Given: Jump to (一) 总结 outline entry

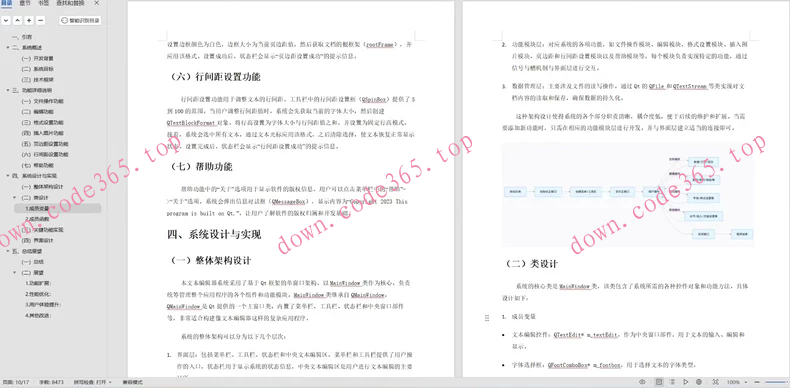Looking at the screenshot, I should click(x=32, y=262).
